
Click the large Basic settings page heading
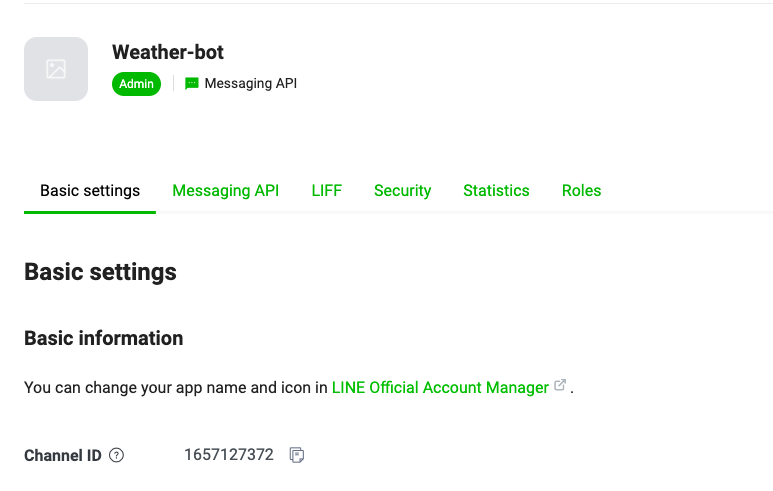(x=100, y=272)
